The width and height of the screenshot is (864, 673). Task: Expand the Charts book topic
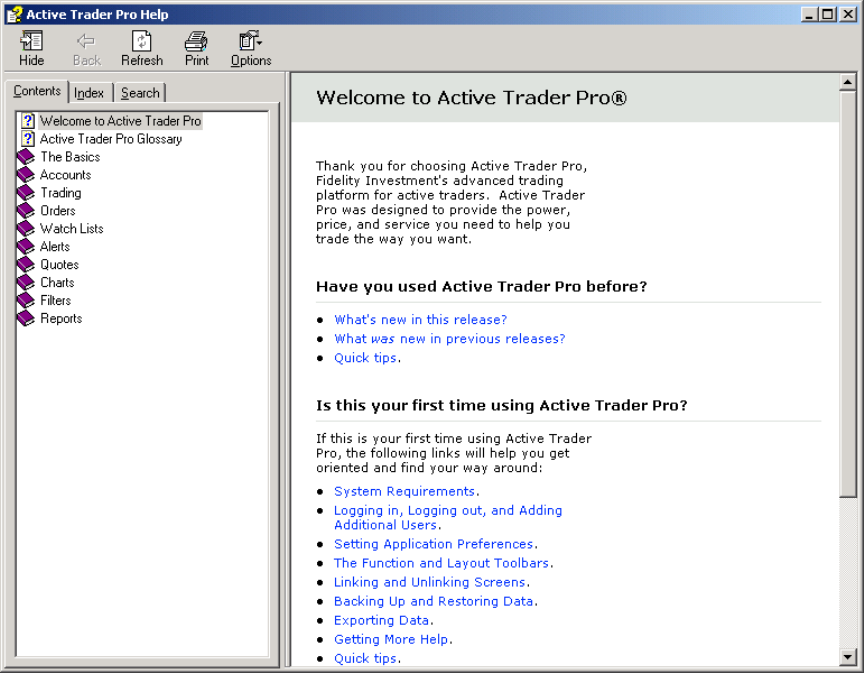[57, 283]
